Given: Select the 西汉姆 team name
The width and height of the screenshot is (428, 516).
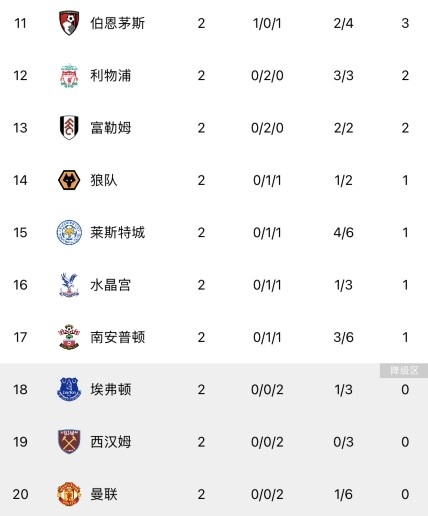Looking at the screenshot, I should pos(111,442).
